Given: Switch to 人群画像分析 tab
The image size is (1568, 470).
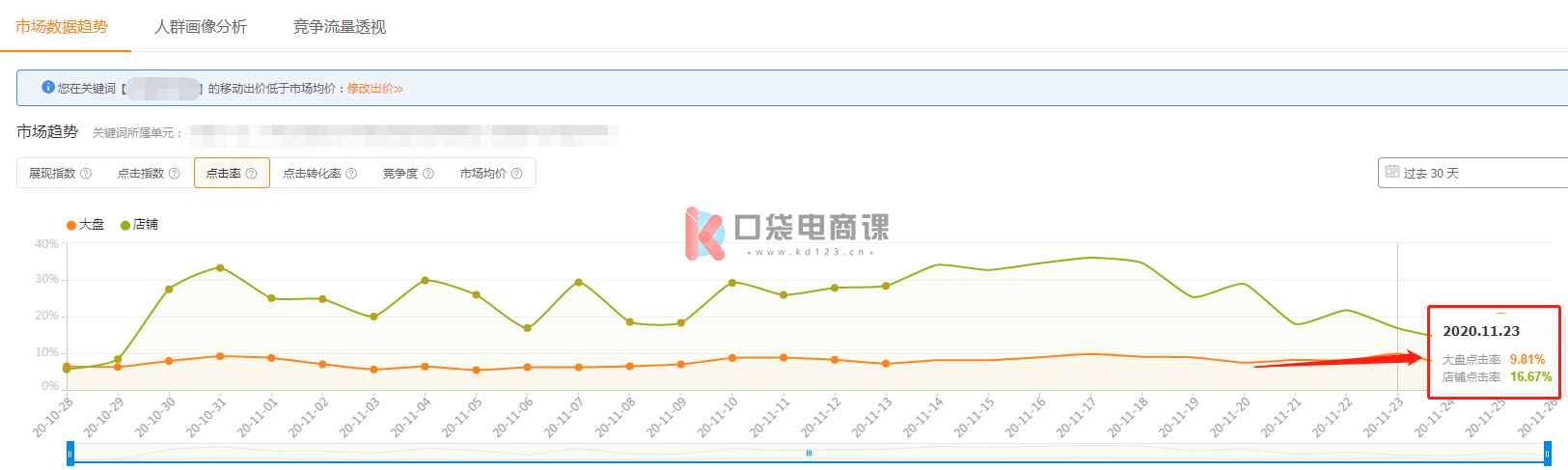Looking at the screenshot, I should pyautogui.click(x=201, y=27).
